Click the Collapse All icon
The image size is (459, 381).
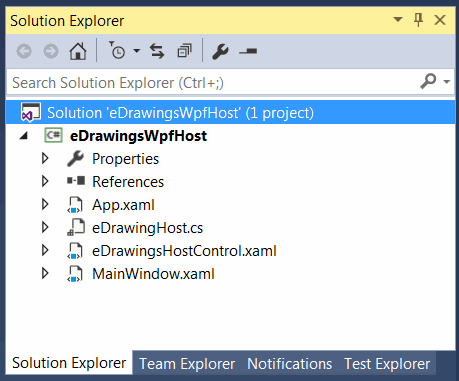(x=184, y=51)
